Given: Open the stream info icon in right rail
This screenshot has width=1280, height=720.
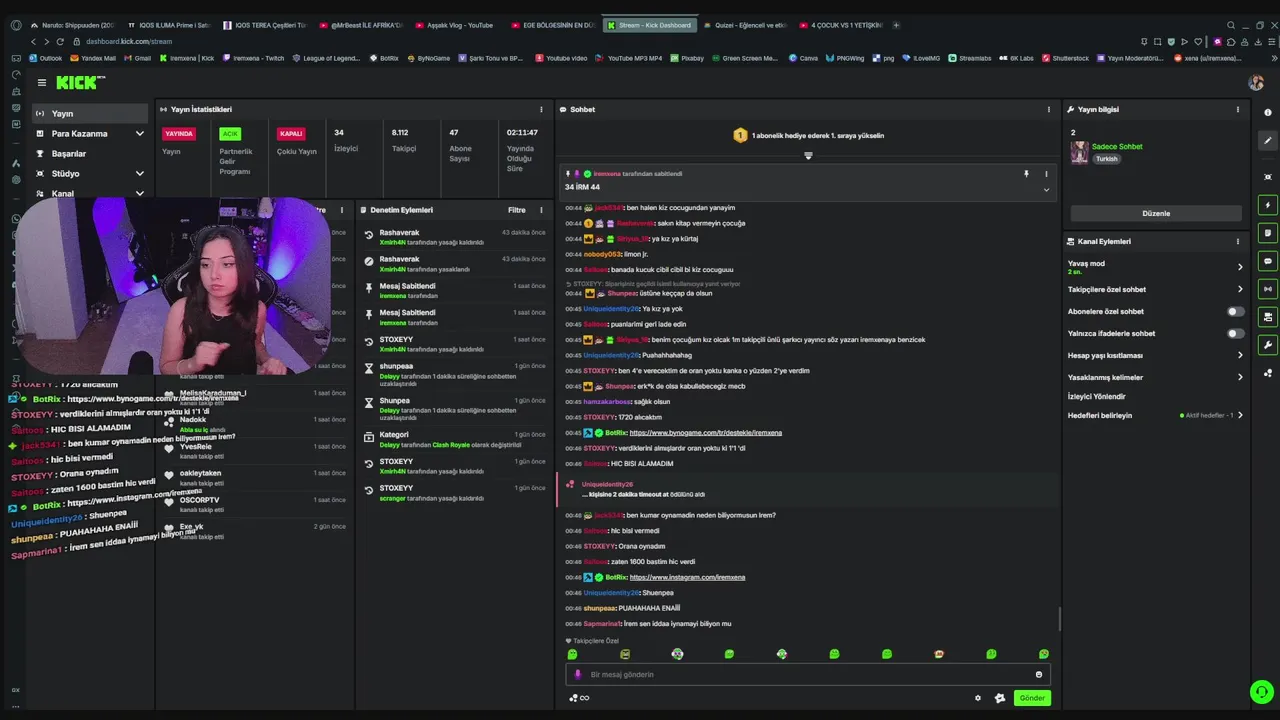Looking at the screenshot, I should tap(1268, 112).
